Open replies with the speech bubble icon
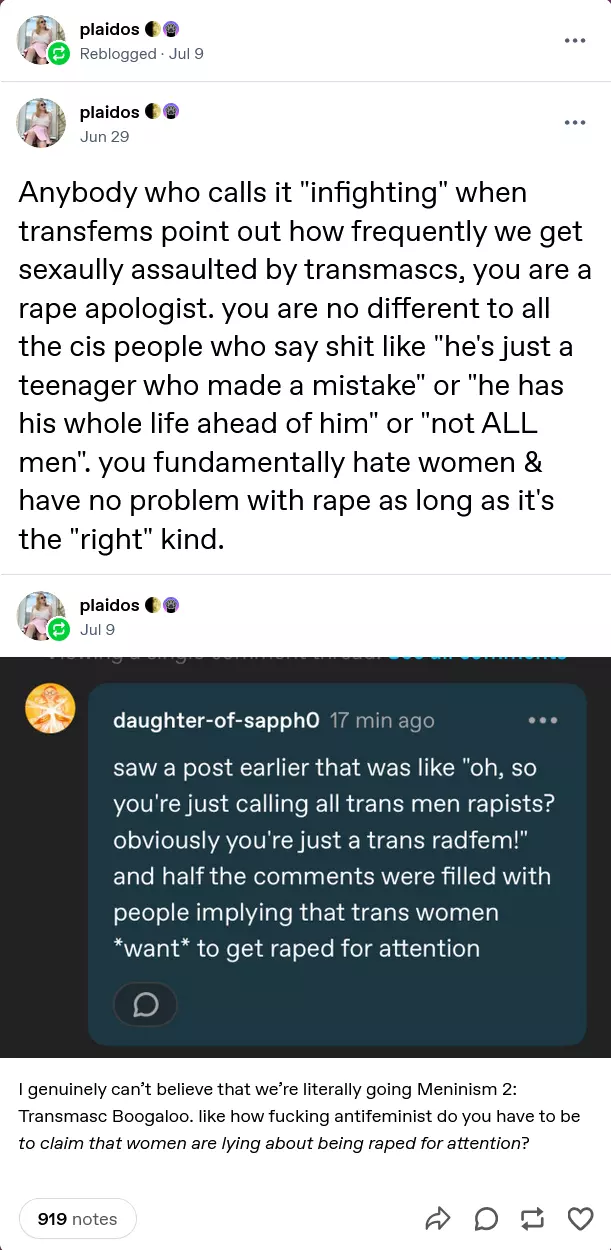The height and width of the screenshot is (1250, 611). pos(486,1218)
